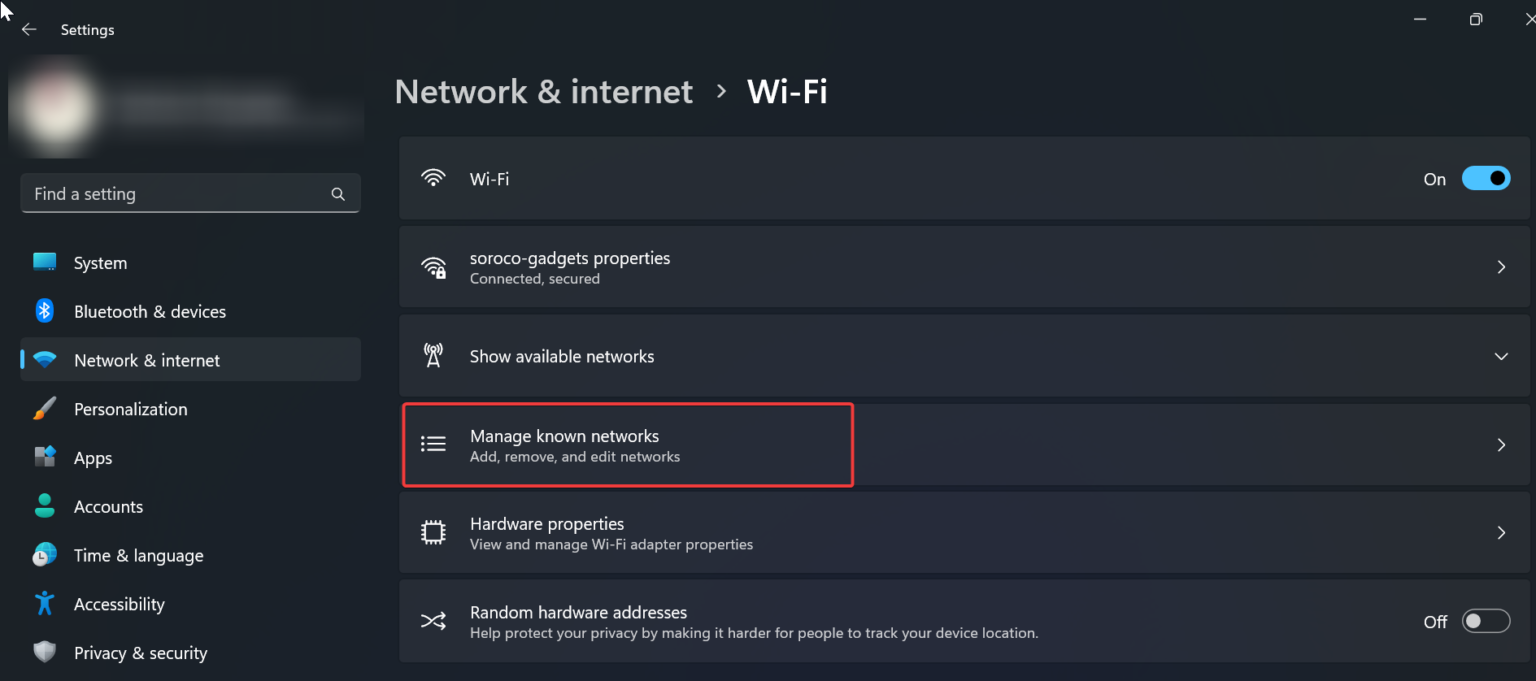Select System in the sidebar

tap(100, 263)
